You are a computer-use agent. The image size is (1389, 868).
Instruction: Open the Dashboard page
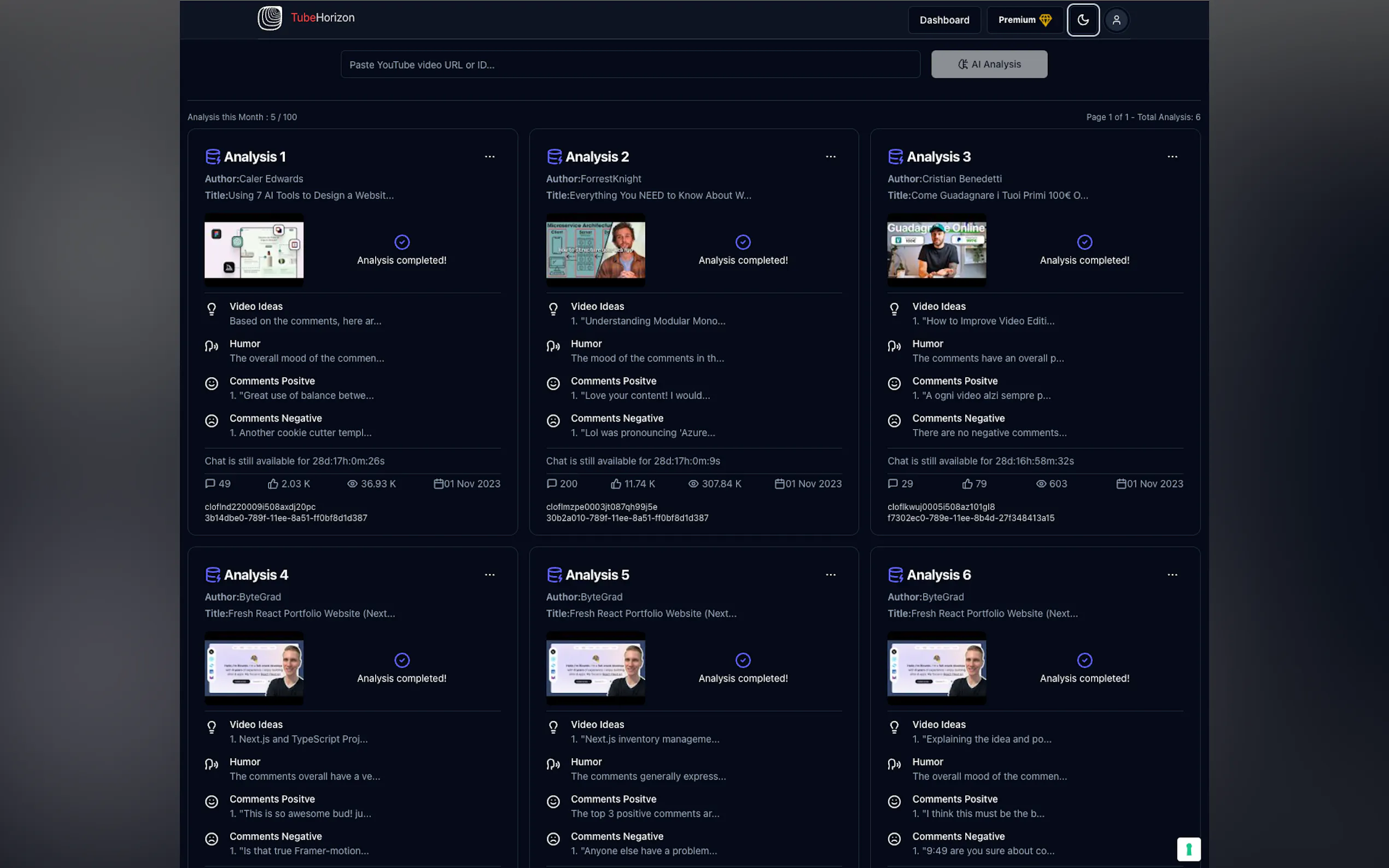[944, 20]
